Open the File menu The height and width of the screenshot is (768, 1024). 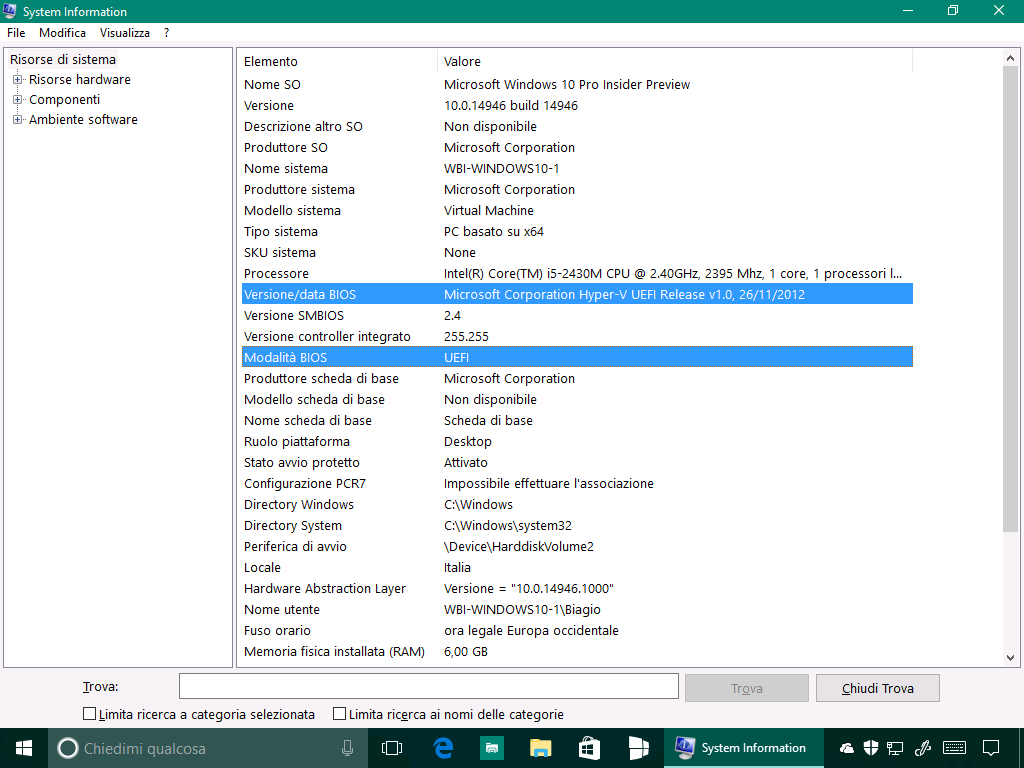tap(16, 33)
